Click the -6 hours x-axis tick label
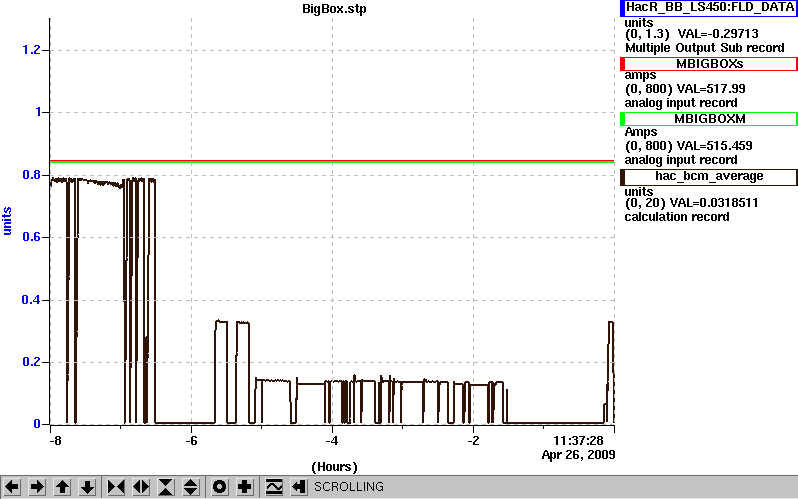This screenshot has height=499, width=798. coord(191,440)
